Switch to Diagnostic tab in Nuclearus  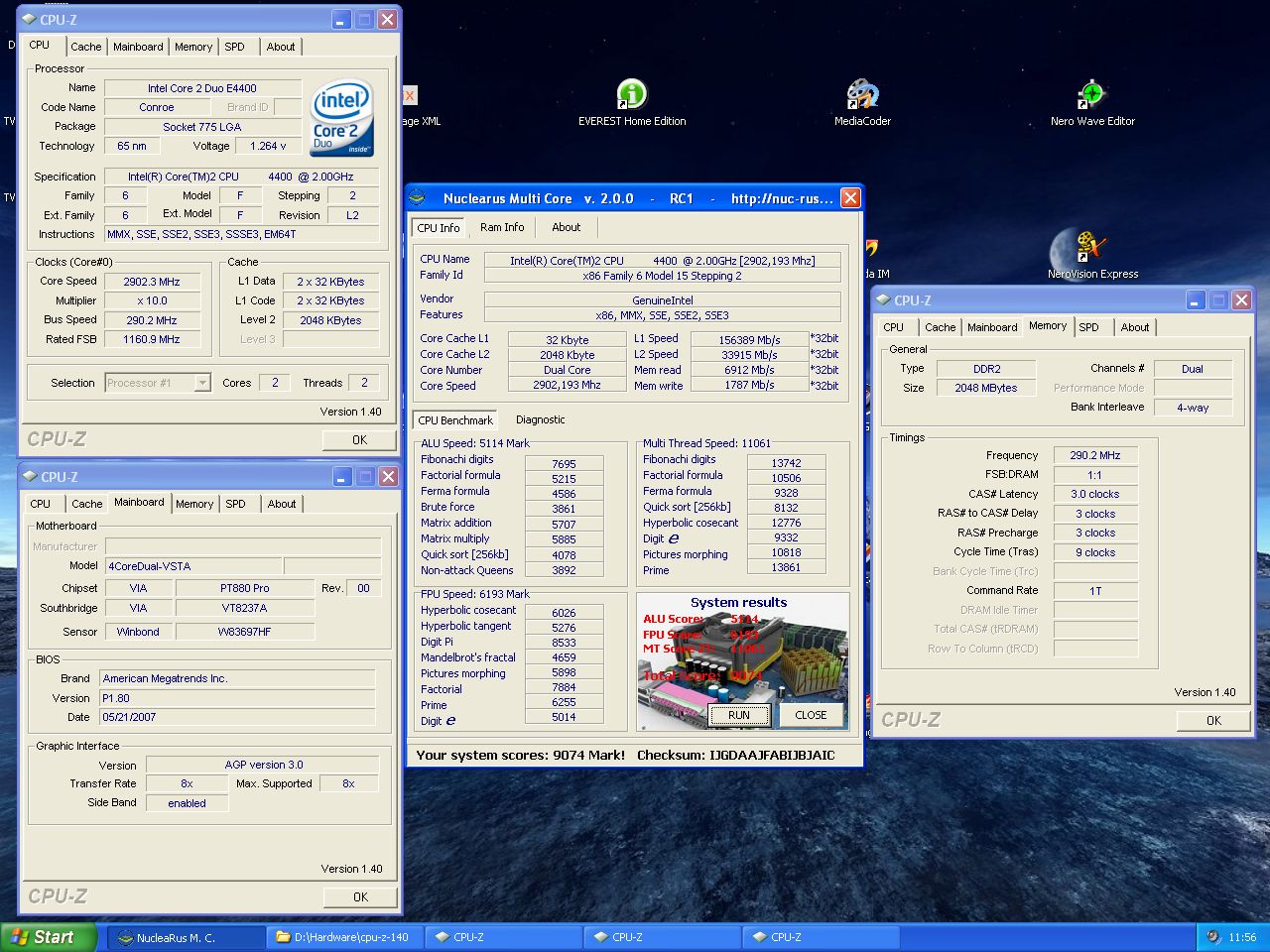(x=540, y=419)
